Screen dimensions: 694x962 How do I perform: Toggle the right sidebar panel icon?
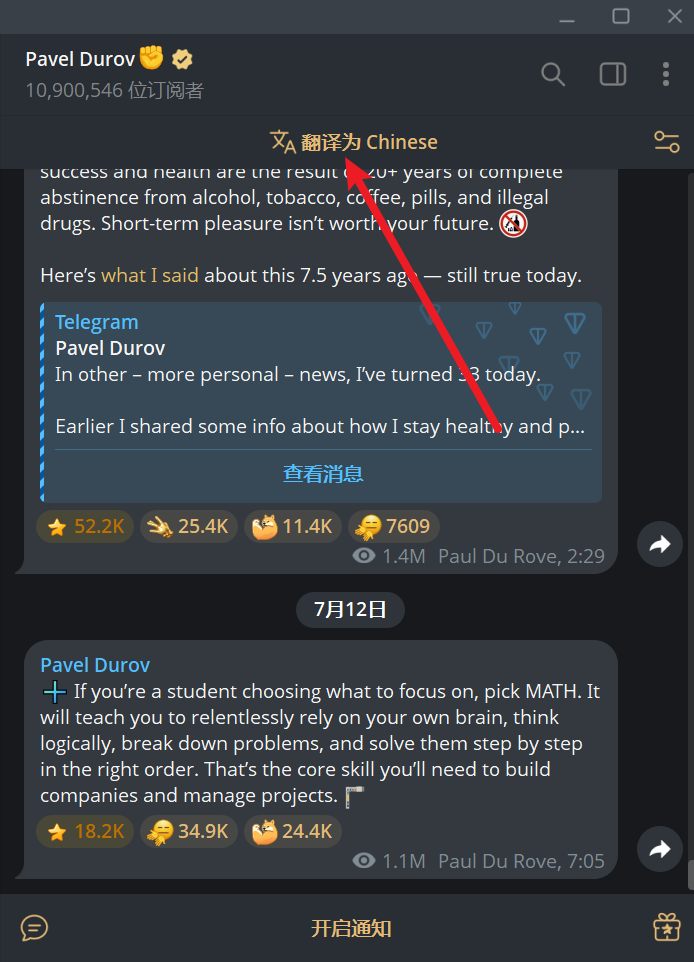point(612,74)
